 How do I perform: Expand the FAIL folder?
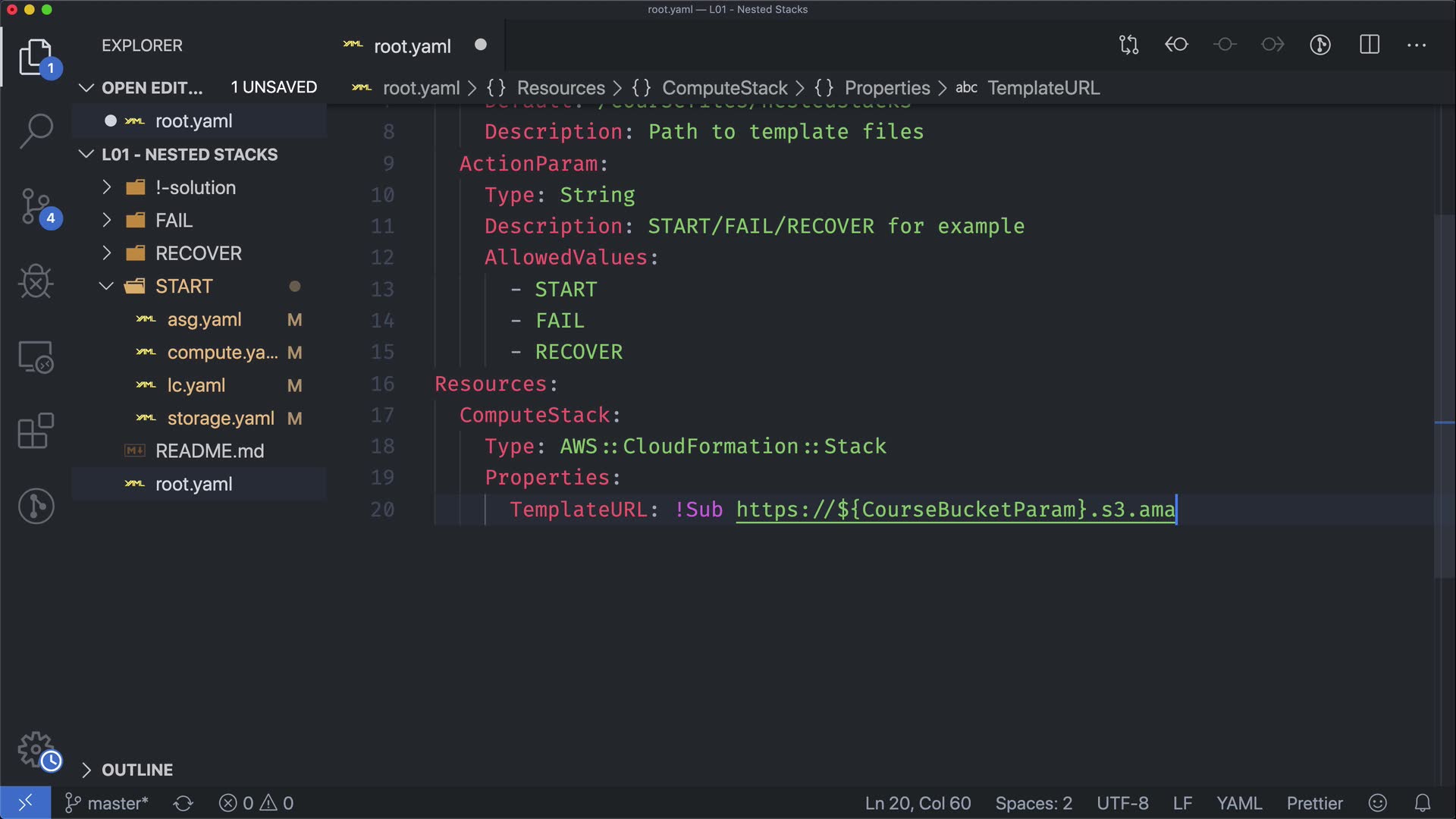click(x=174, y=221)
